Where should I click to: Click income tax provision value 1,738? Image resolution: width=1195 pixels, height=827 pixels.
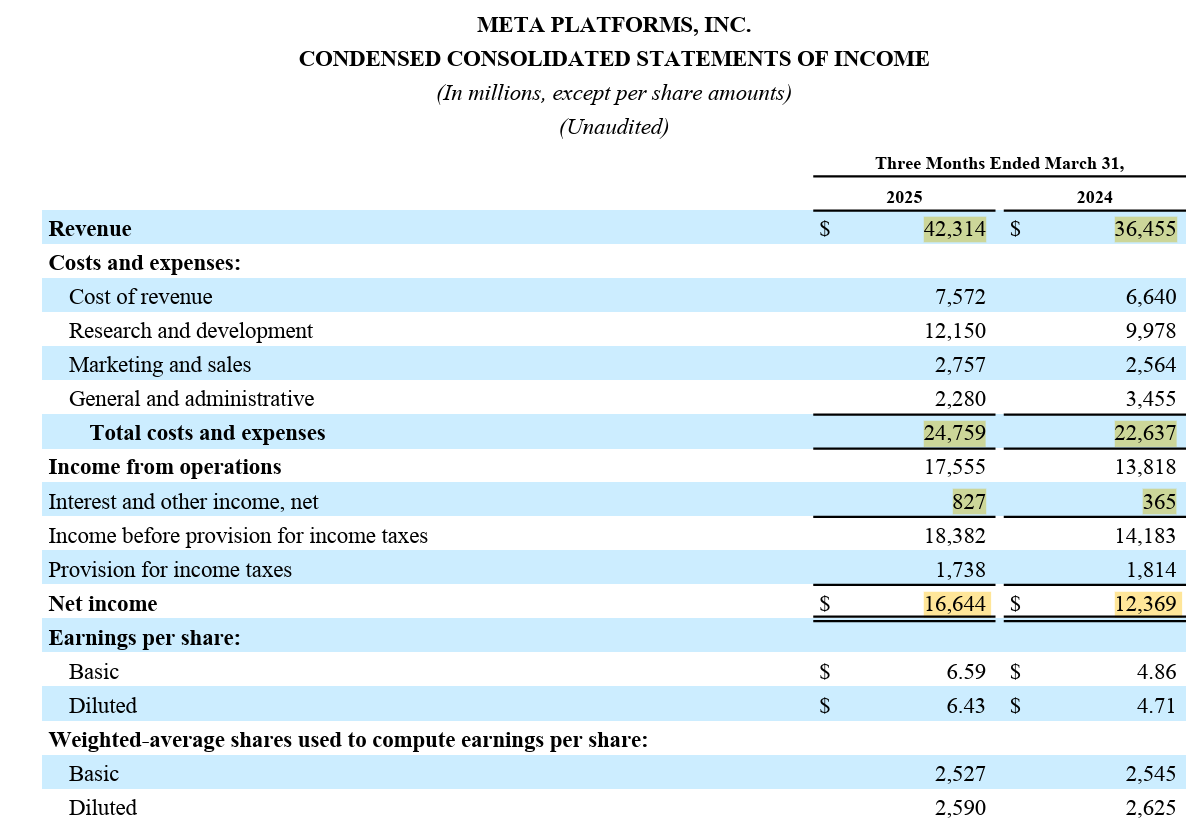[960, 569]
